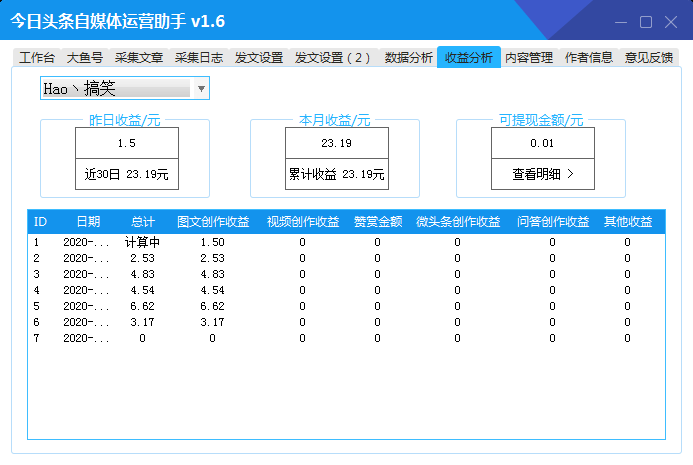The height and width of the screenshot is (465, 693).
Task: Minimize the window from title bar
Action: click(622, 22)
